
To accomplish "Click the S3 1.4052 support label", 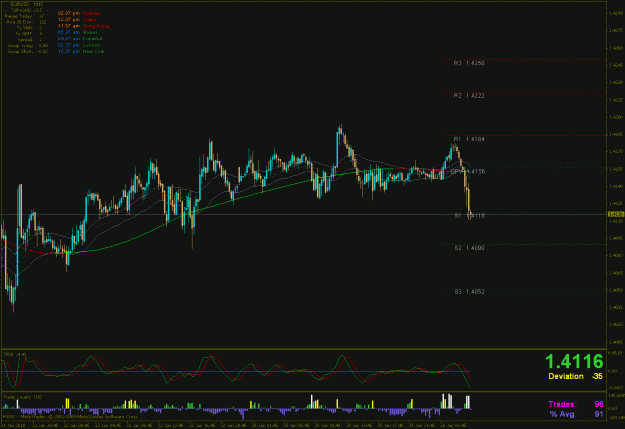I will [469, 292].
